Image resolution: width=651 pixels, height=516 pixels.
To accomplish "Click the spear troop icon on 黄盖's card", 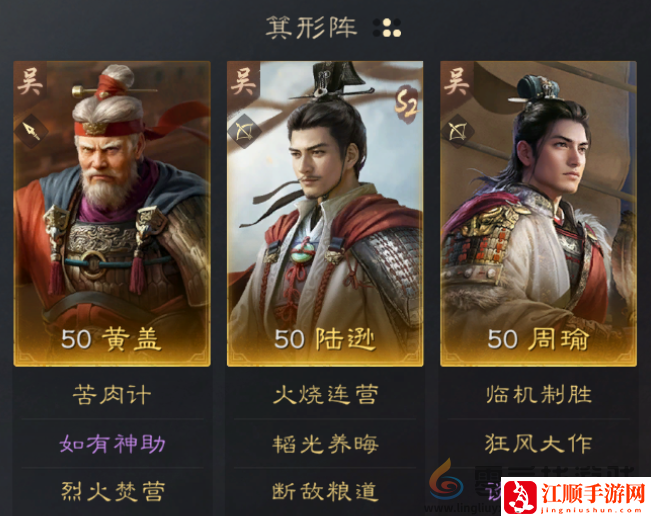I will click(x=32, y=131).
